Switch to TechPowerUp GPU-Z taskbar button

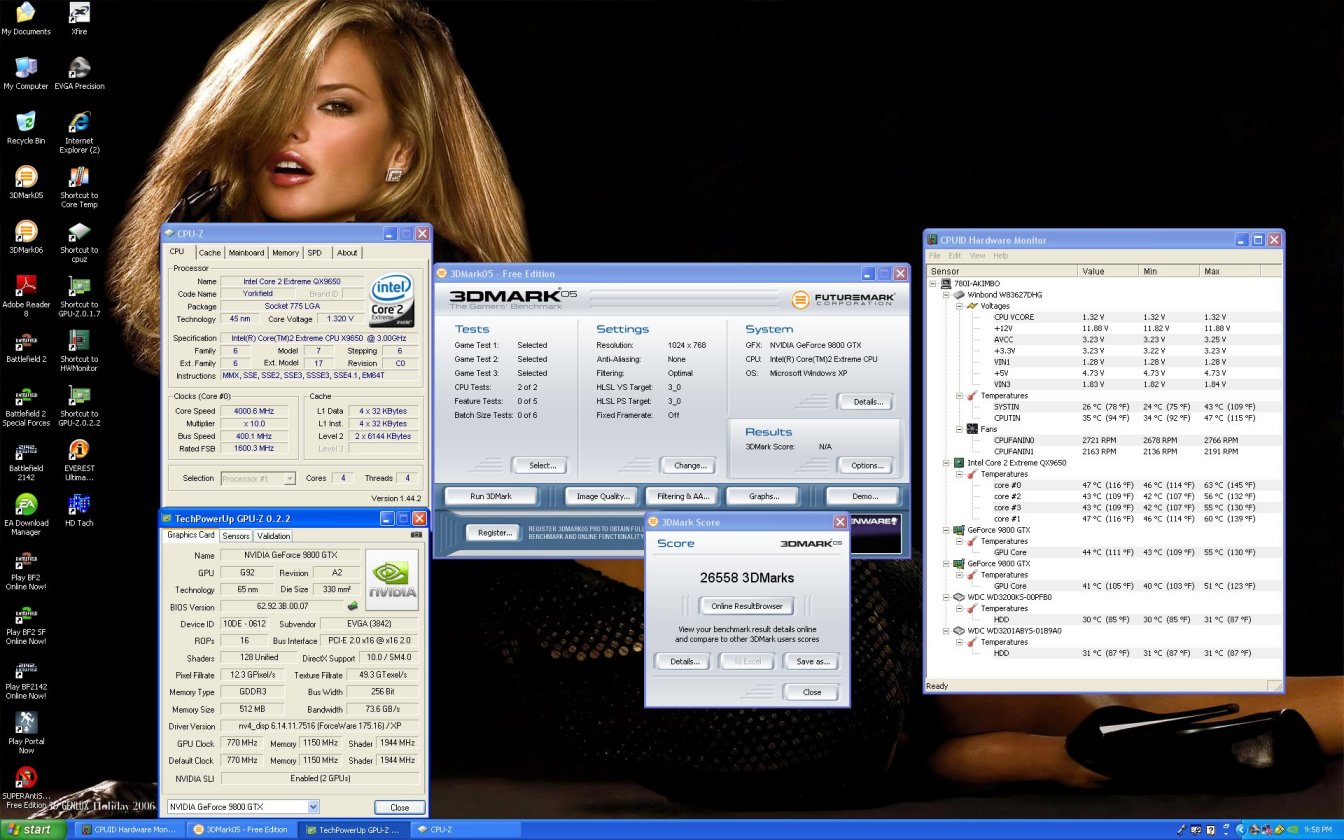(x=354, y=829)
